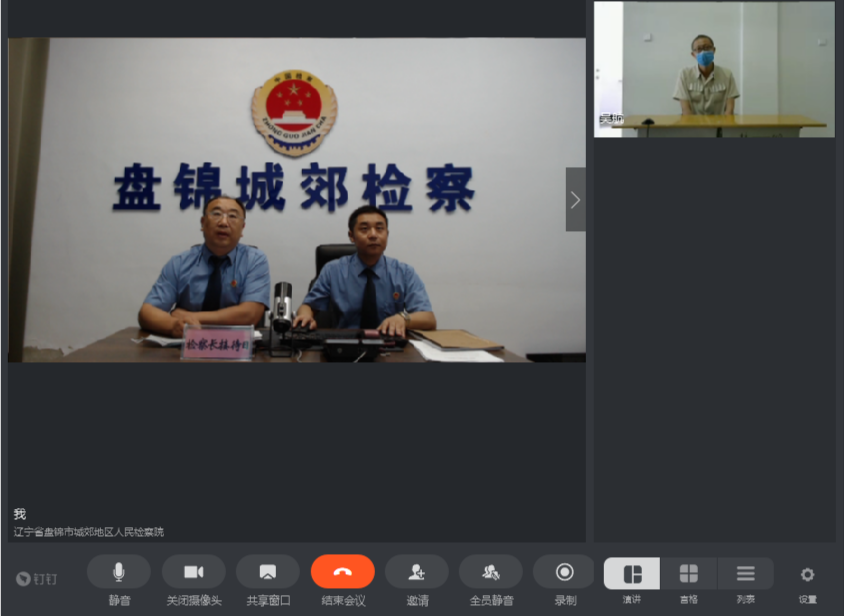The image size is (844, 616).
Task: Click the participant name tag on thumbnail
Action: coord(610,120)
